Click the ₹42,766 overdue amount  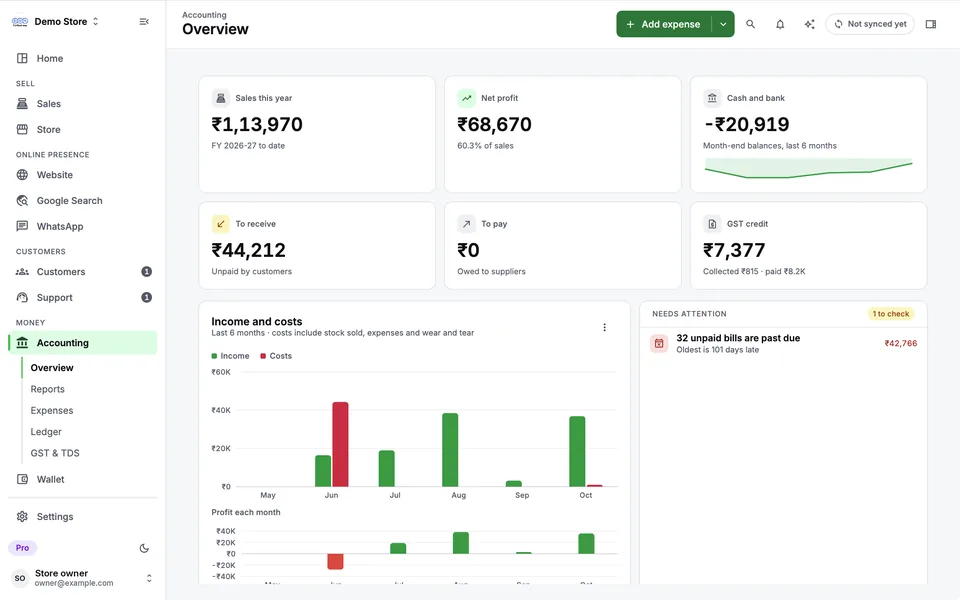click(x=901, y=343)
